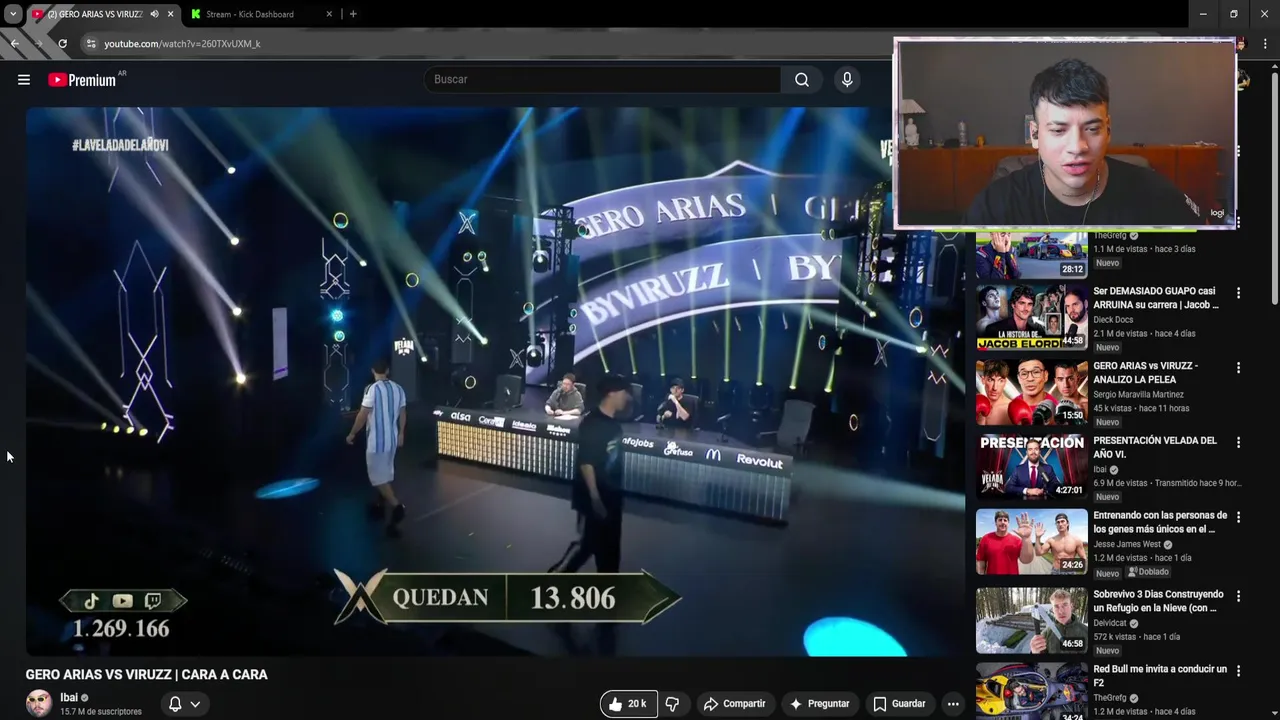
Task: Open title Entrenando con las personas de
Action: click(1160, 522)
